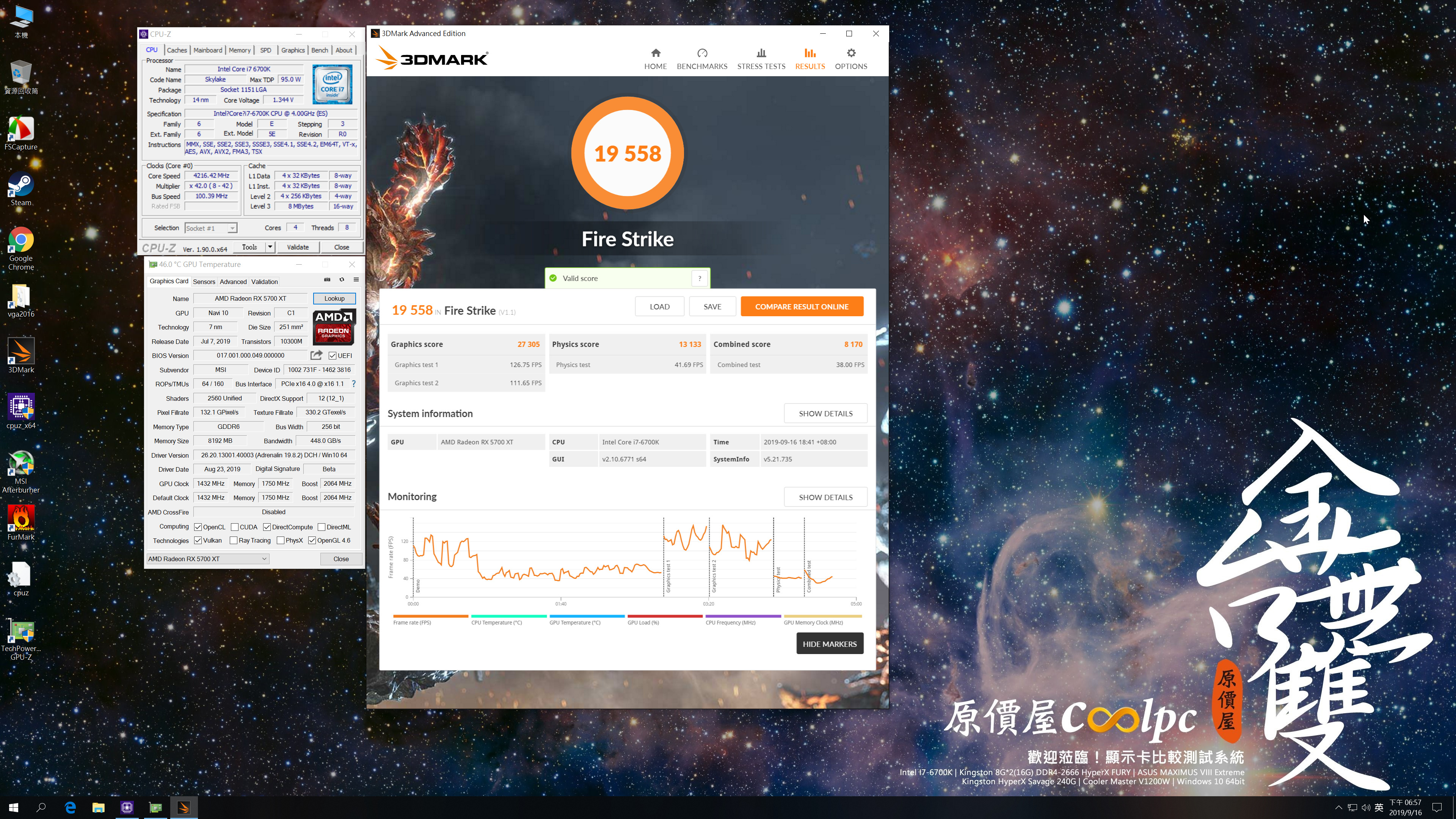Switch to the Mainboard tab in CPU-Z
1456x819 pixels.
[207, 50]
